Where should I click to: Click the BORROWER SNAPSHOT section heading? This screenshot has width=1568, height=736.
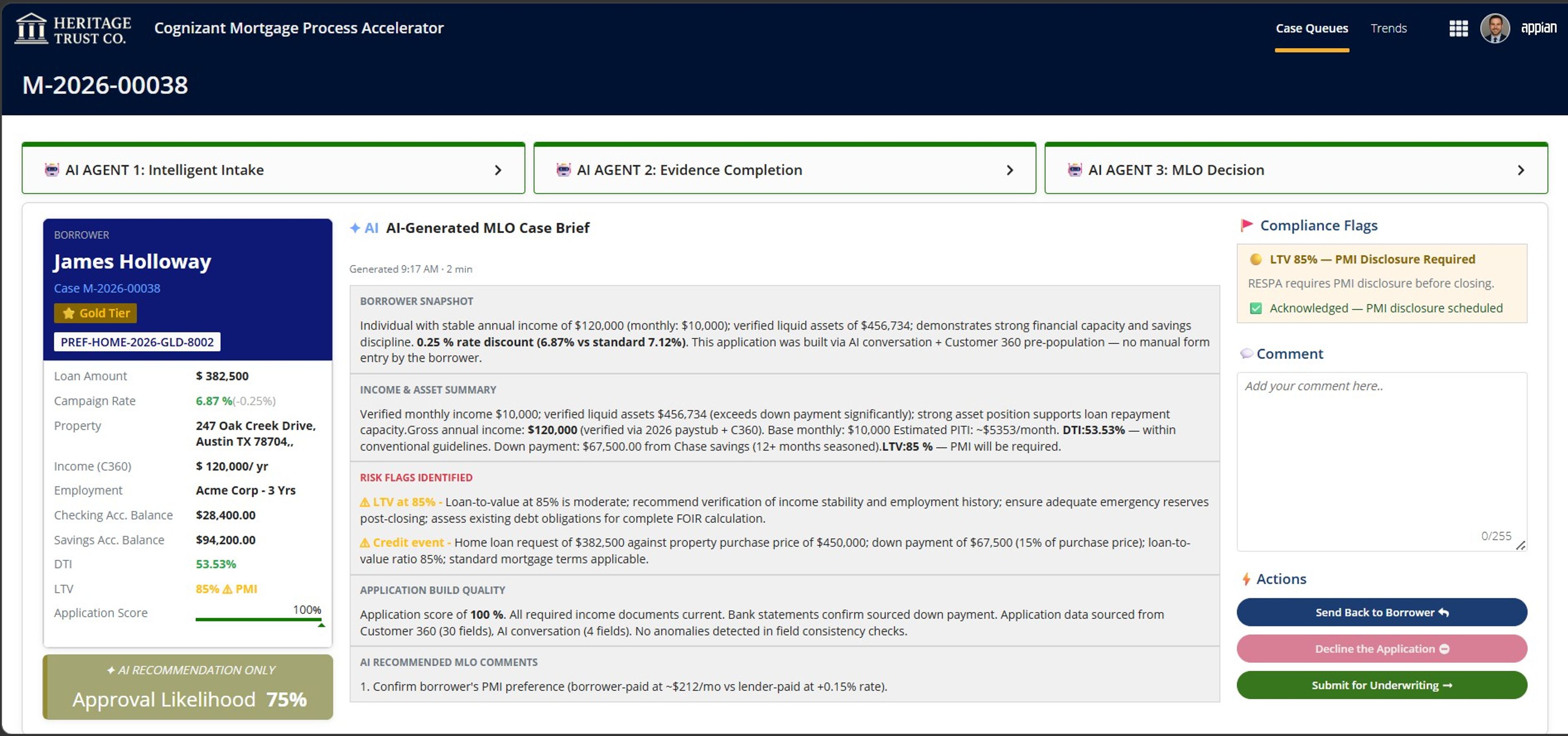pos(416,301)
